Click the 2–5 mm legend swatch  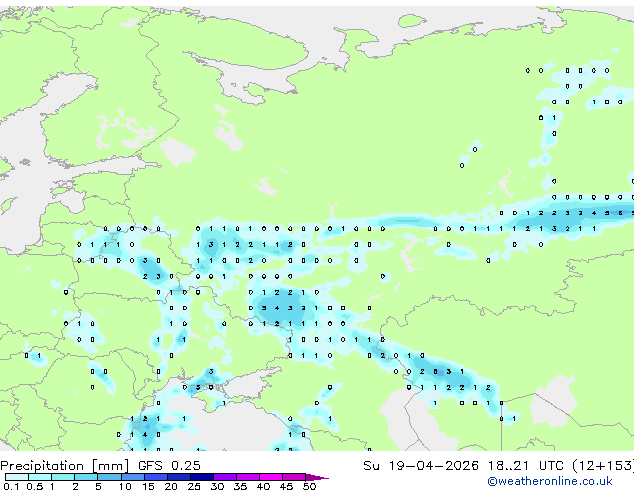click(86, 477)
